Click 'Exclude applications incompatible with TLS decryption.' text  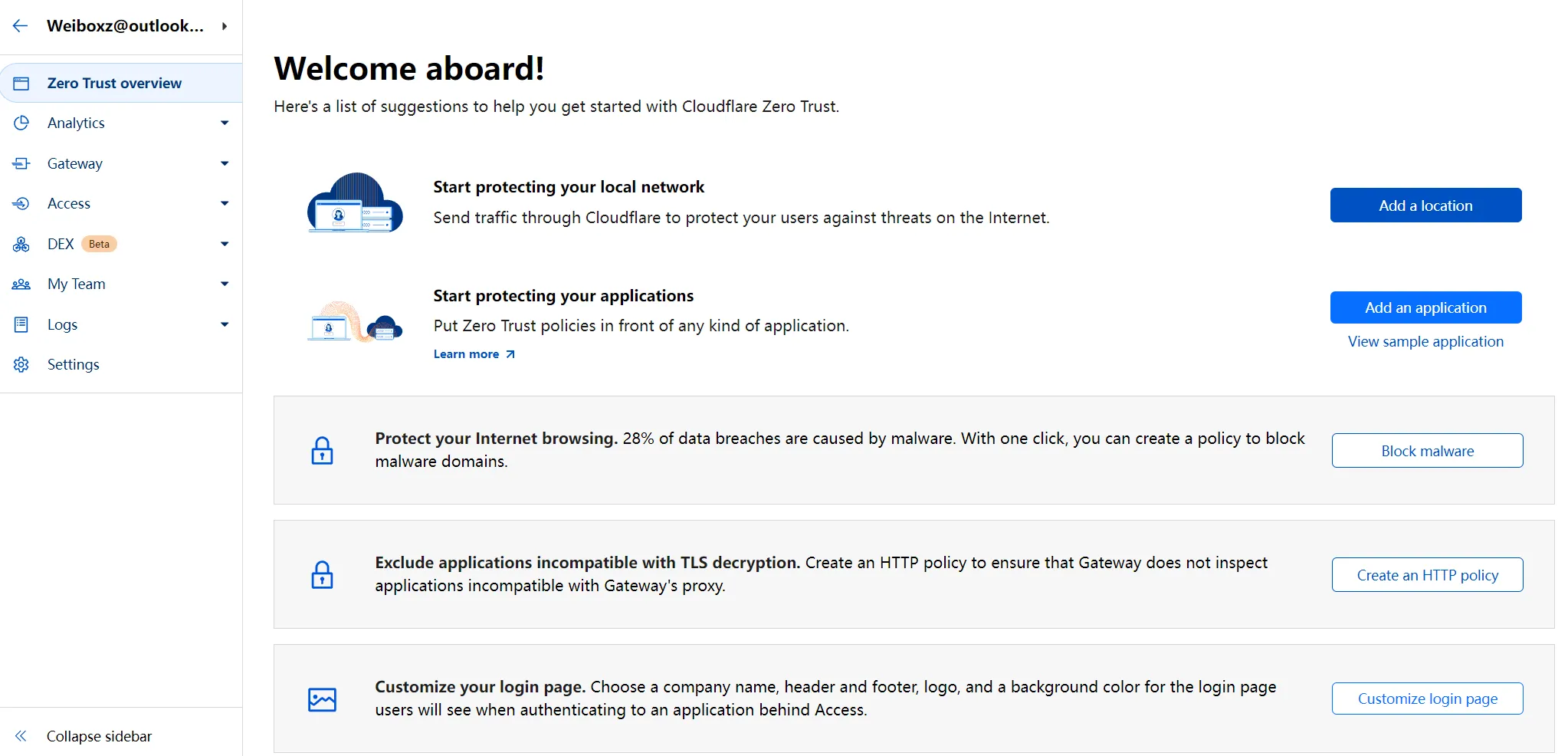tap(587, 563)
